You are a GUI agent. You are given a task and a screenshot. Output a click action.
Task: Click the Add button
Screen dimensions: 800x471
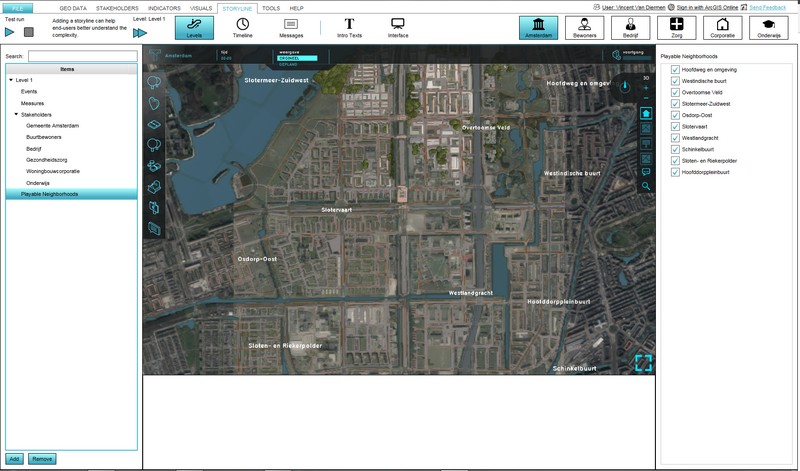[14, 459]
